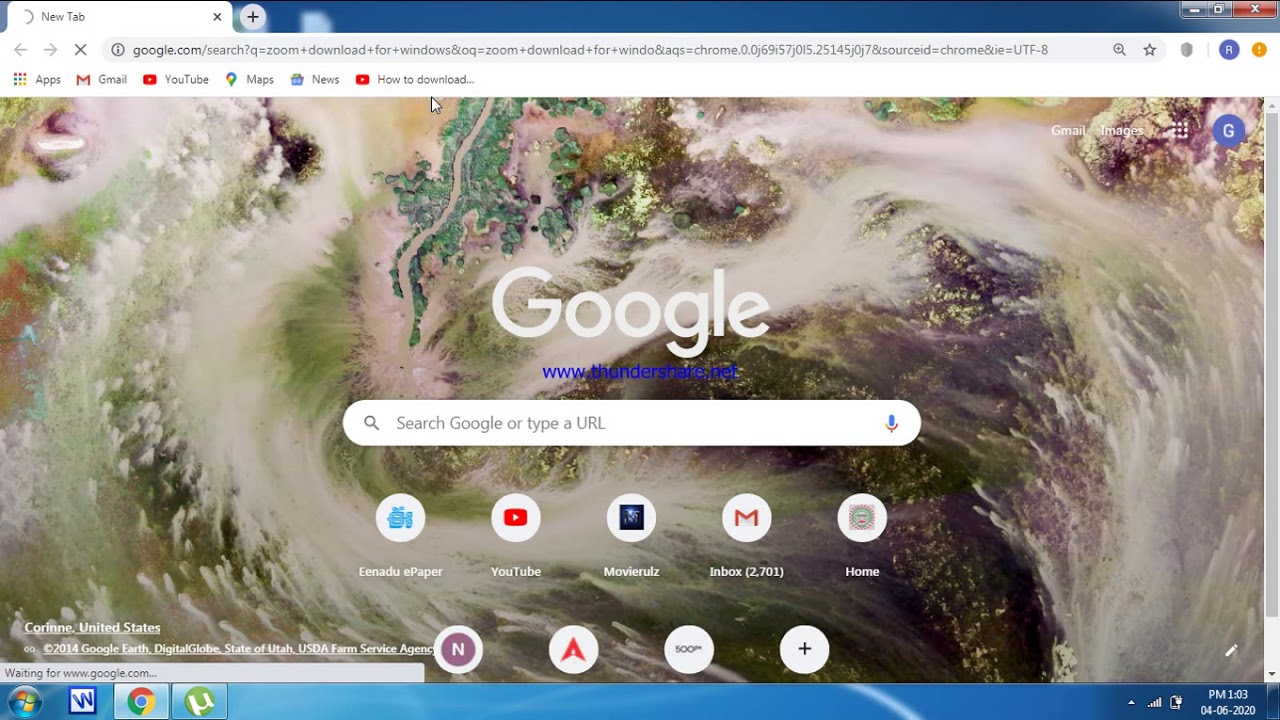Click the scrollbar up arrow
Viewport: 1280px width, 720px height.
click(1272, 104)
